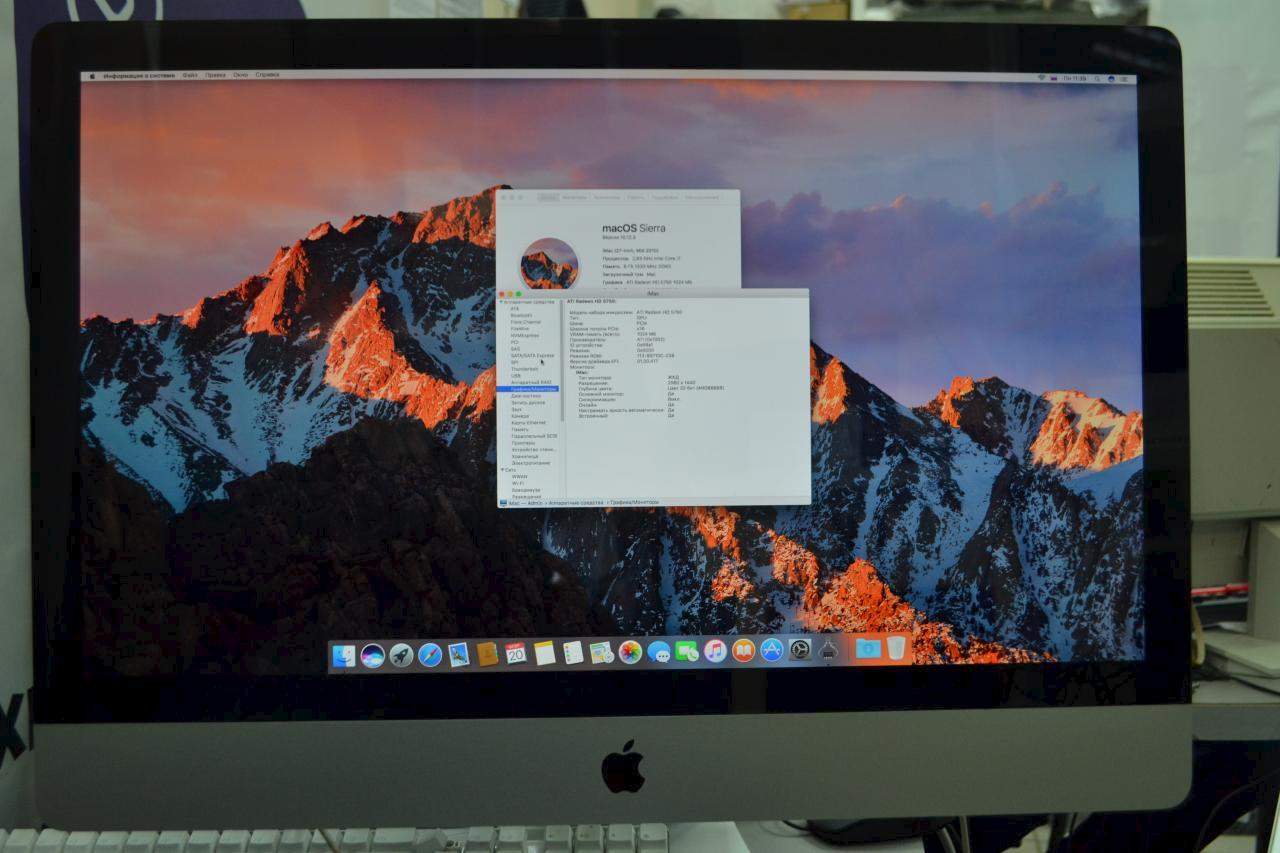The height and width of the screenshot is (853, 1280).
Task: Open Downloads folder in Dock
Action: pos(868,649)
